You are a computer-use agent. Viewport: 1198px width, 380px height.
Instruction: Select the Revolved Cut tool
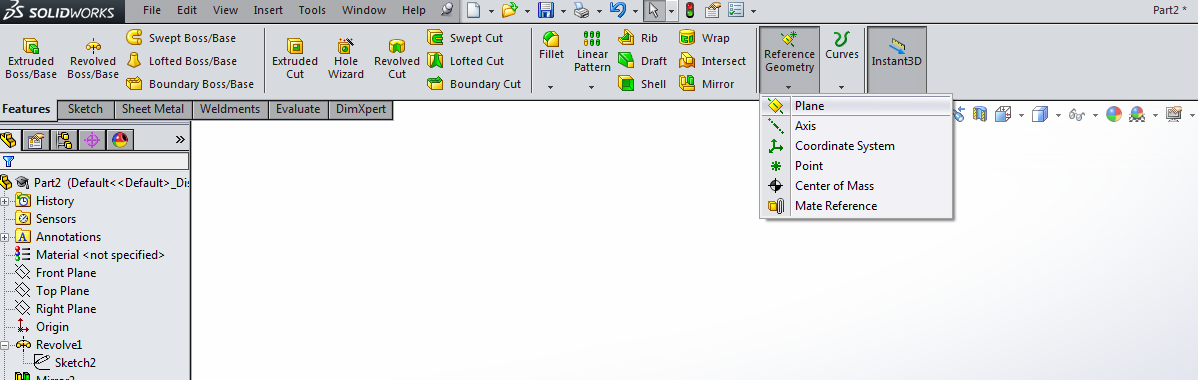(x=397, y=58)
